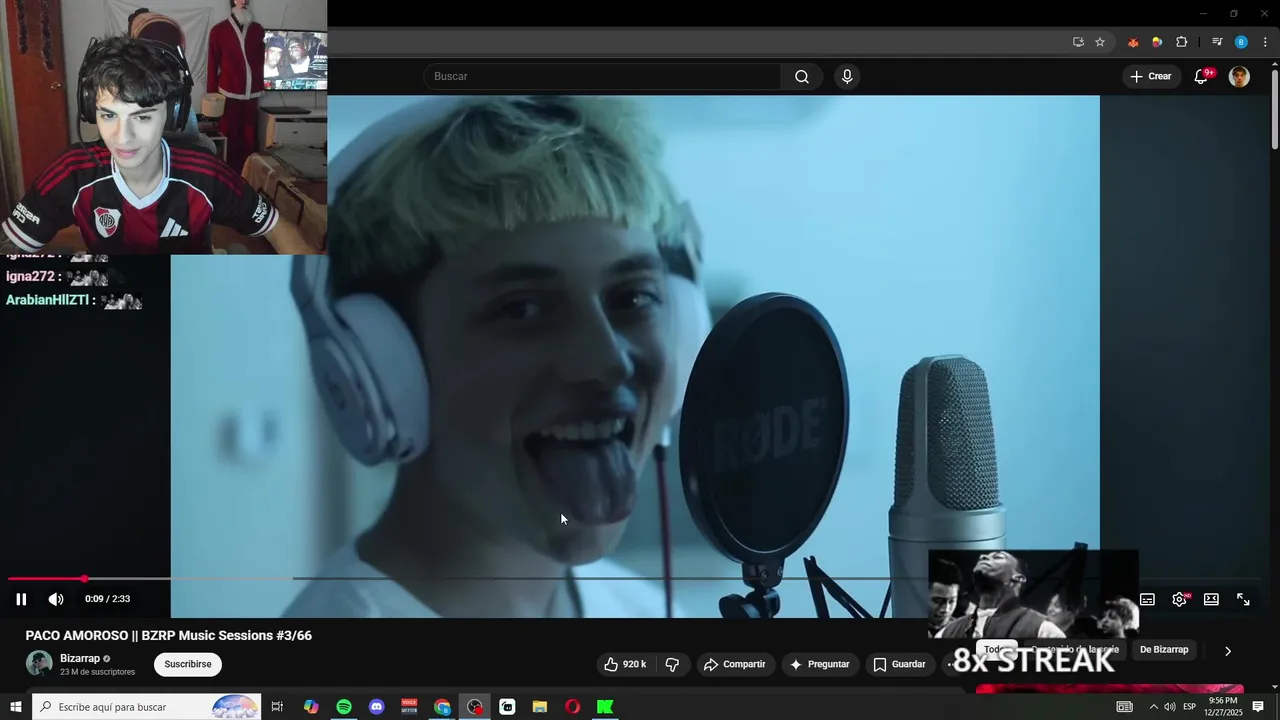Open YouTube notifications bell
This screenshot has width=1280, height=720.
(x=1202, y=77)
